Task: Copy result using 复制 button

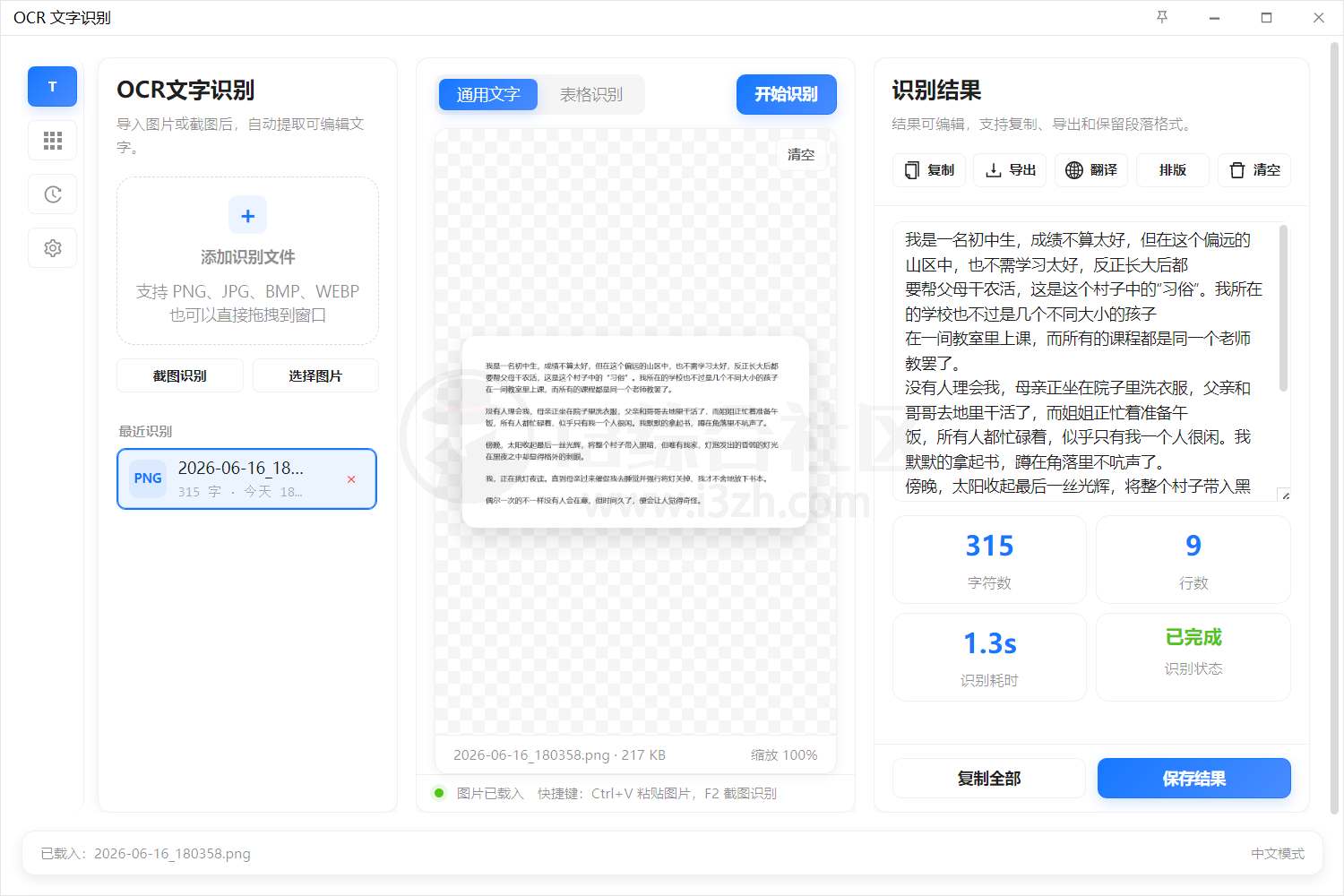Action: [x=929, y=170]
